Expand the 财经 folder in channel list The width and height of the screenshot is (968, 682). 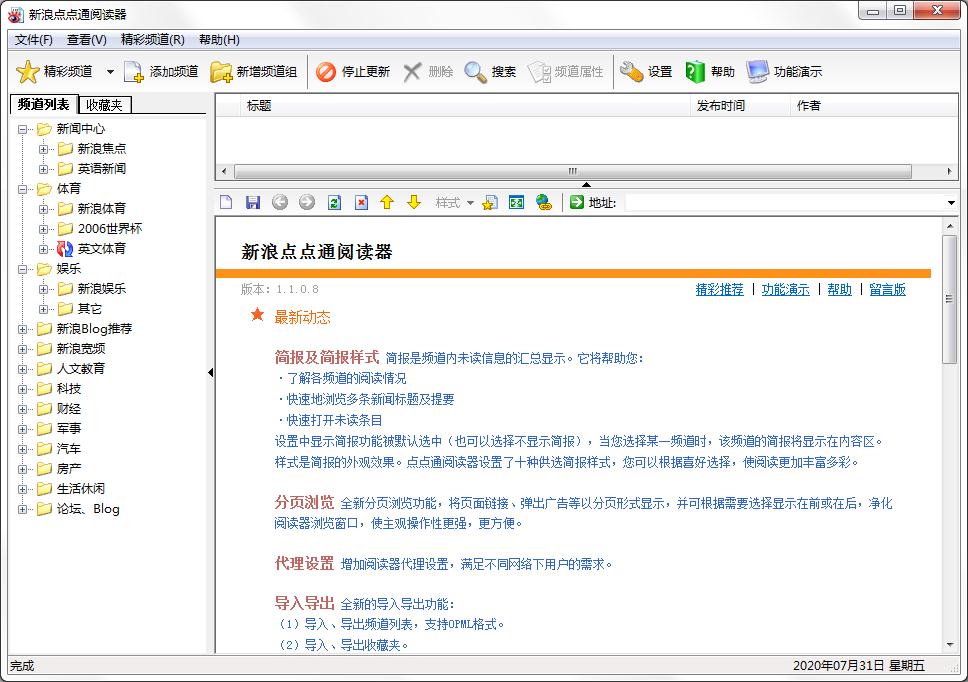click(23, 409)
